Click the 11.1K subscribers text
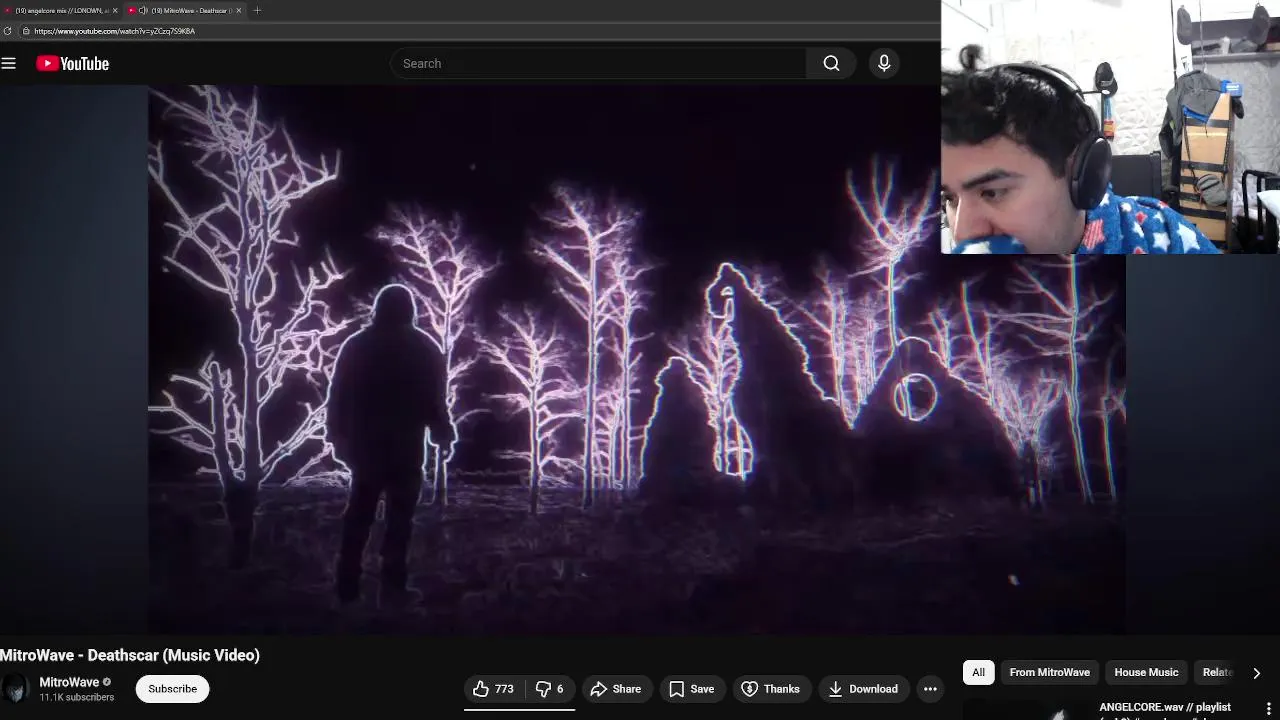Screen dimensions: 1280x720 (x=76, y=697)
